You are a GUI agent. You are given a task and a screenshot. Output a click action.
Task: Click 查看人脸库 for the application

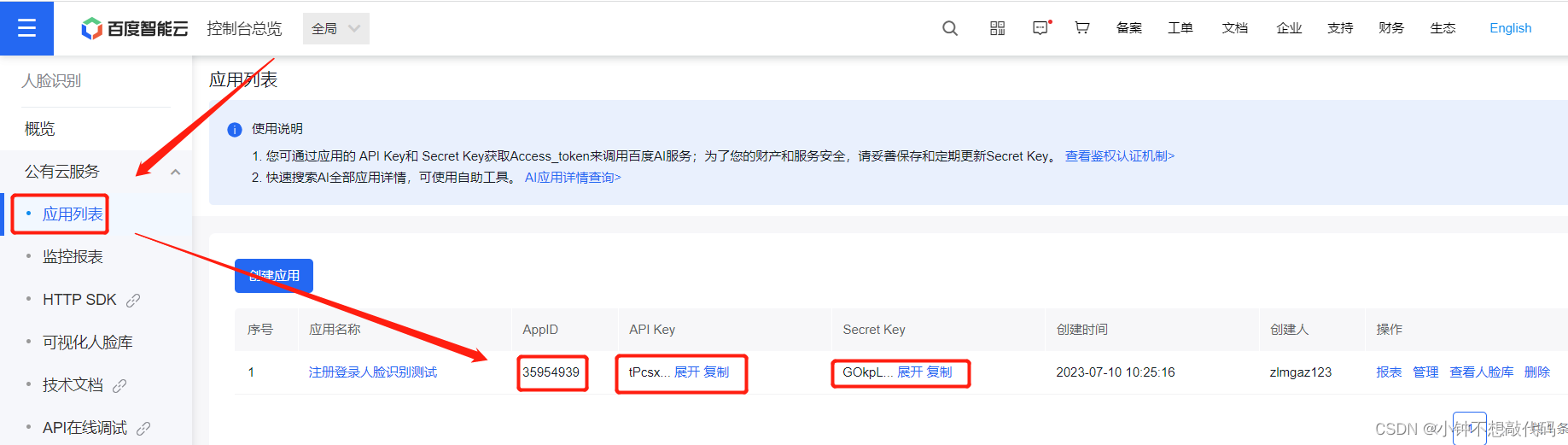tap(1482, 372)
